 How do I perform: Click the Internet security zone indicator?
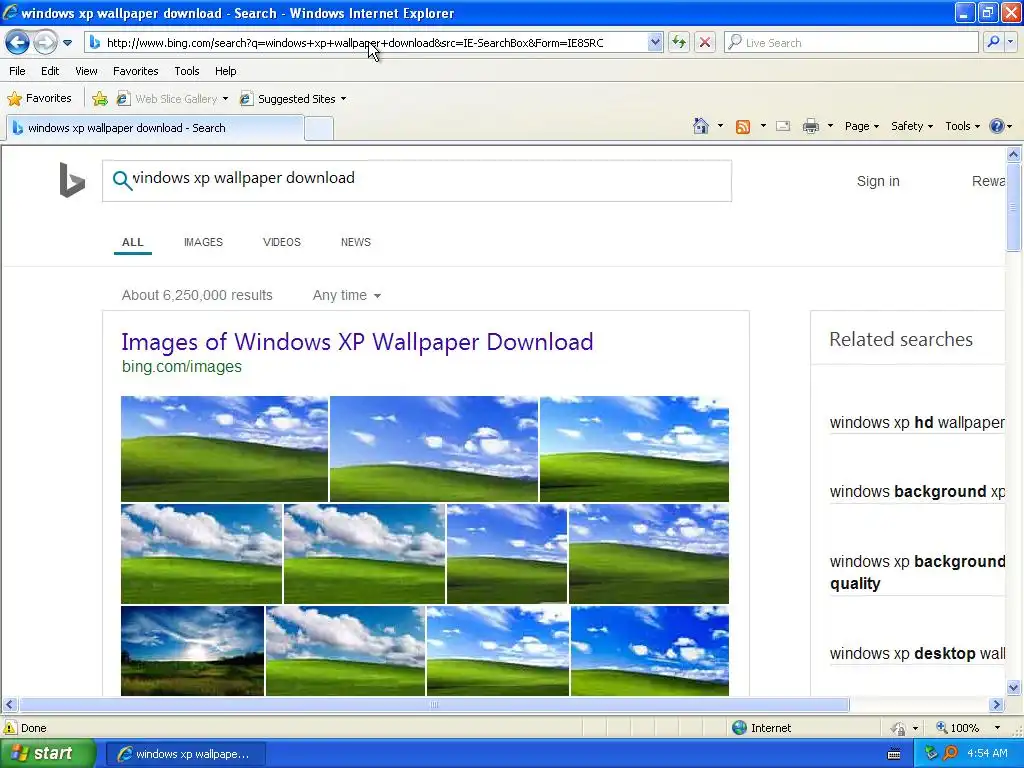click(761, 728)
